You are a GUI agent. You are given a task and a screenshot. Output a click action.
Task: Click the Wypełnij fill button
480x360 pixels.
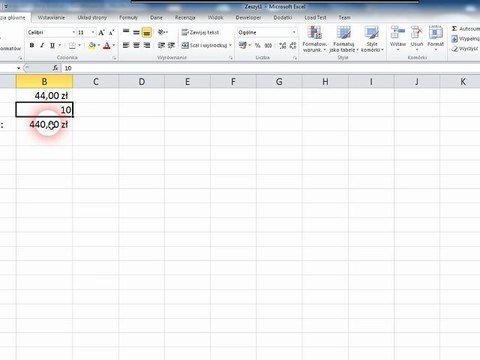465,39
